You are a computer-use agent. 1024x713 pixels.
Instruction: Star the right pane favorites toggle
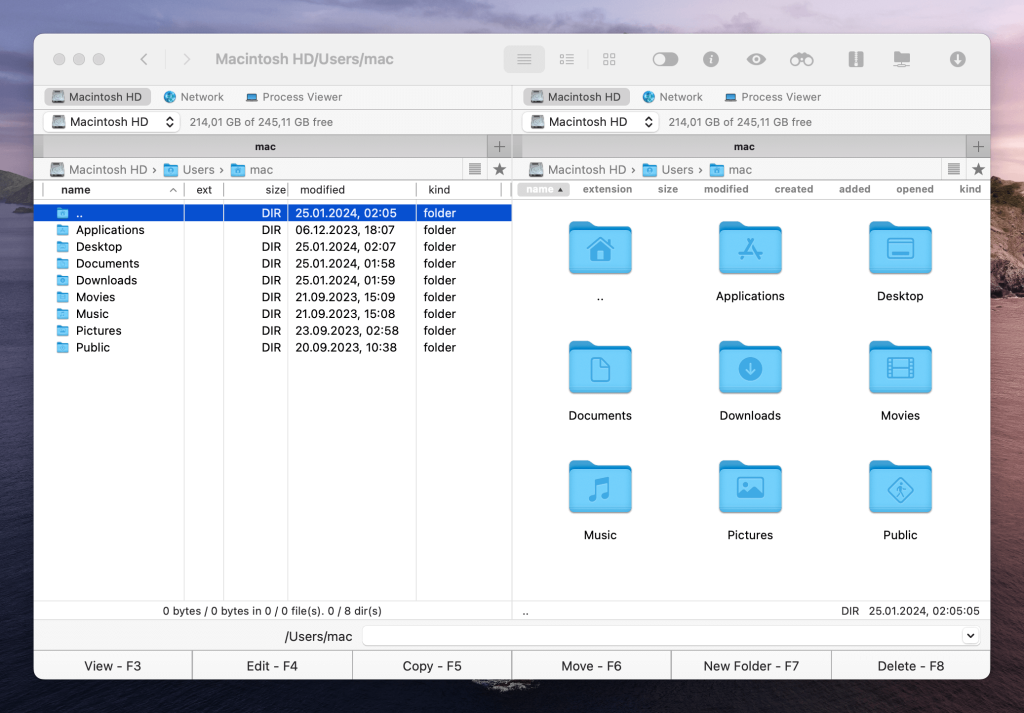pos(978,169)
